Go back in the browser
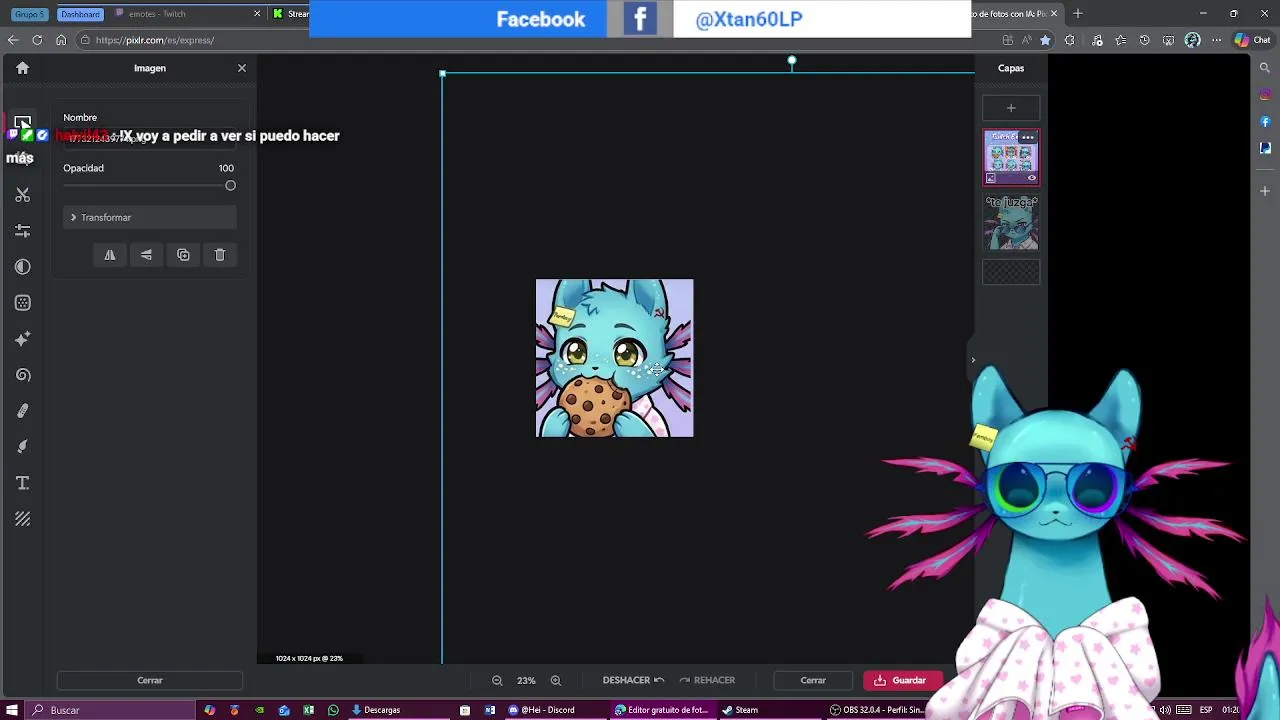The height and width of the screenshot is (720, 1280). click(x=13, y=40)
